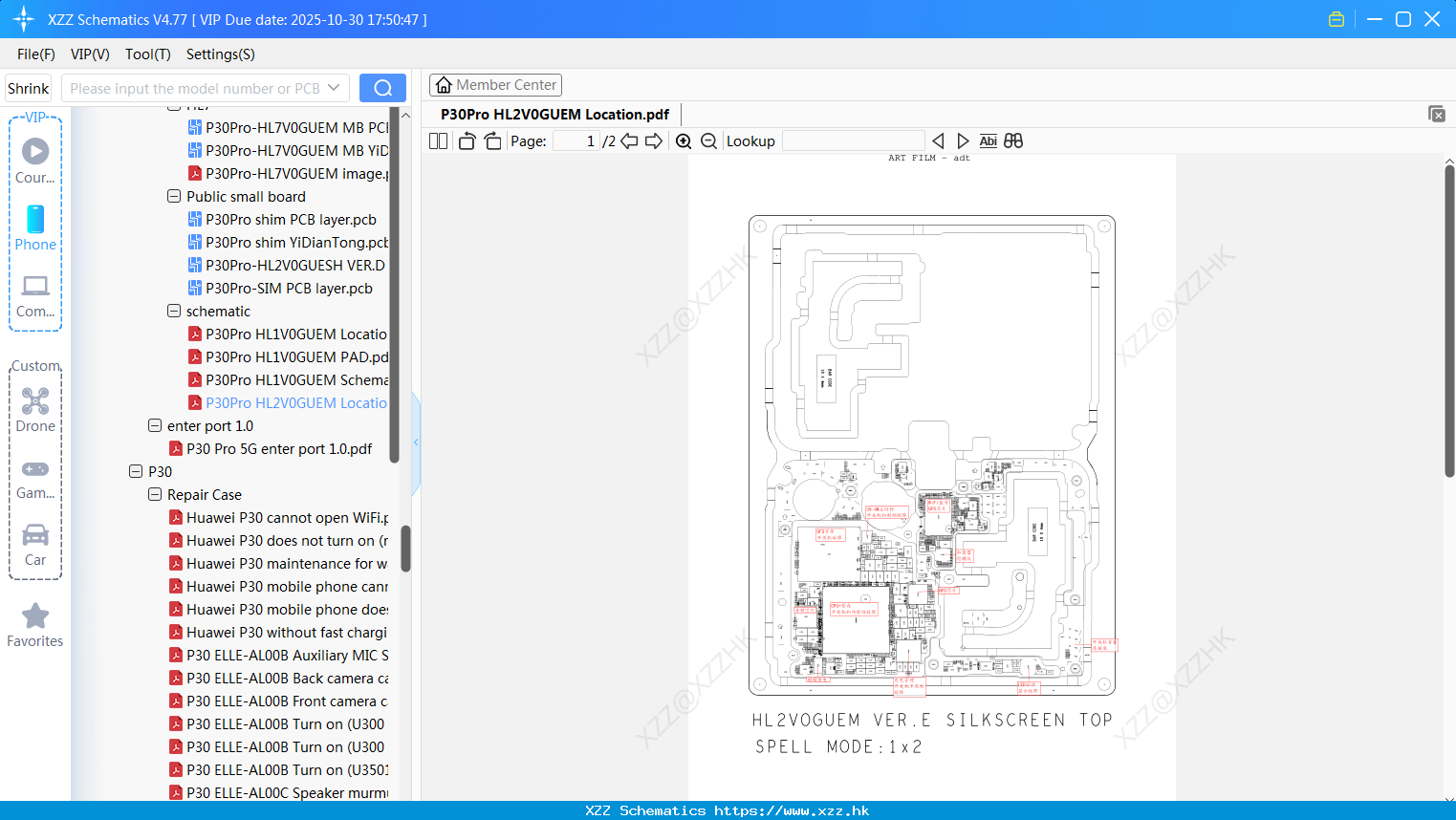Toggle the Abi whole-word match icon
This screenshot has height=820, width=1456.
pyautogui.click(x=989, y=141)
